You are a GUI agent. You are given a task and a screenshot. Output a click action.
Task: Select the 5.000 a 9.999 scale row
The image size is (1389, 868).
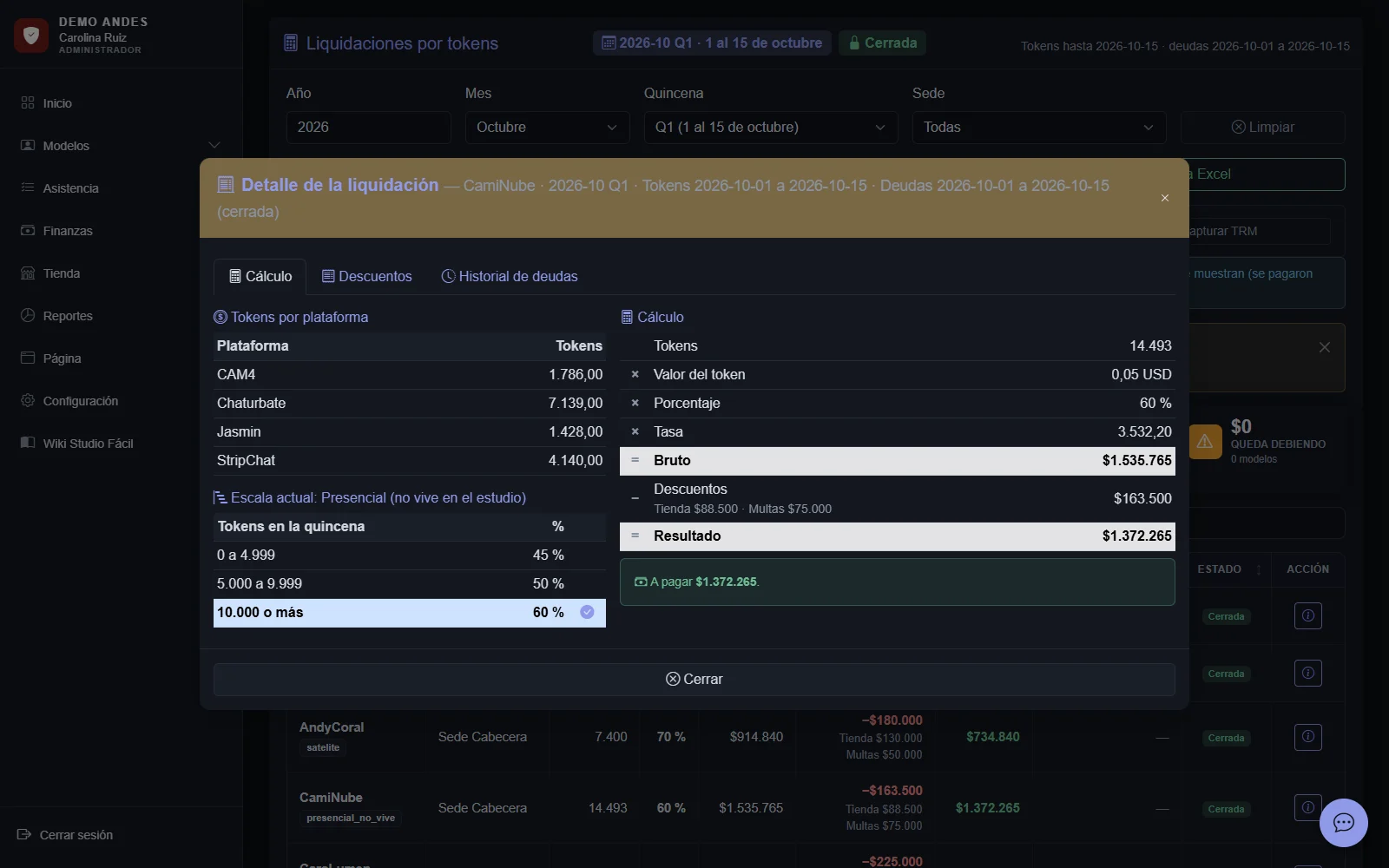pos(410,583)
